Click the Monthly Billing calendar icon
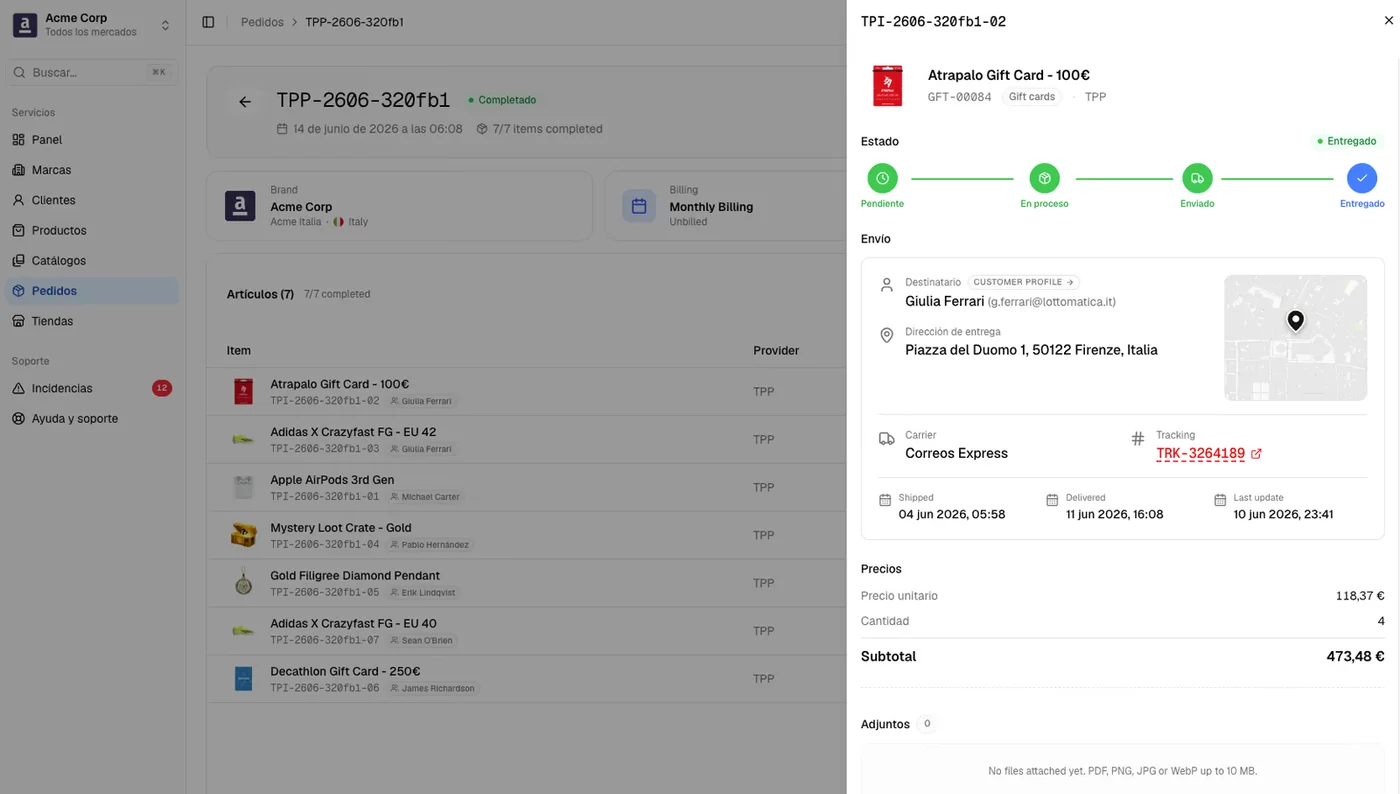This screenshot has width=1400, height=794. [x=639, y=206]
